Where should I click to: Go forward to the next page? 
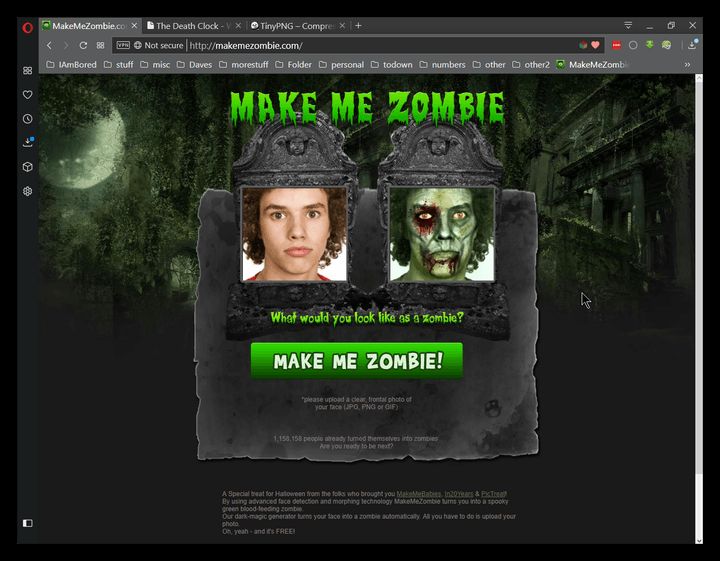tap(66, 45)
